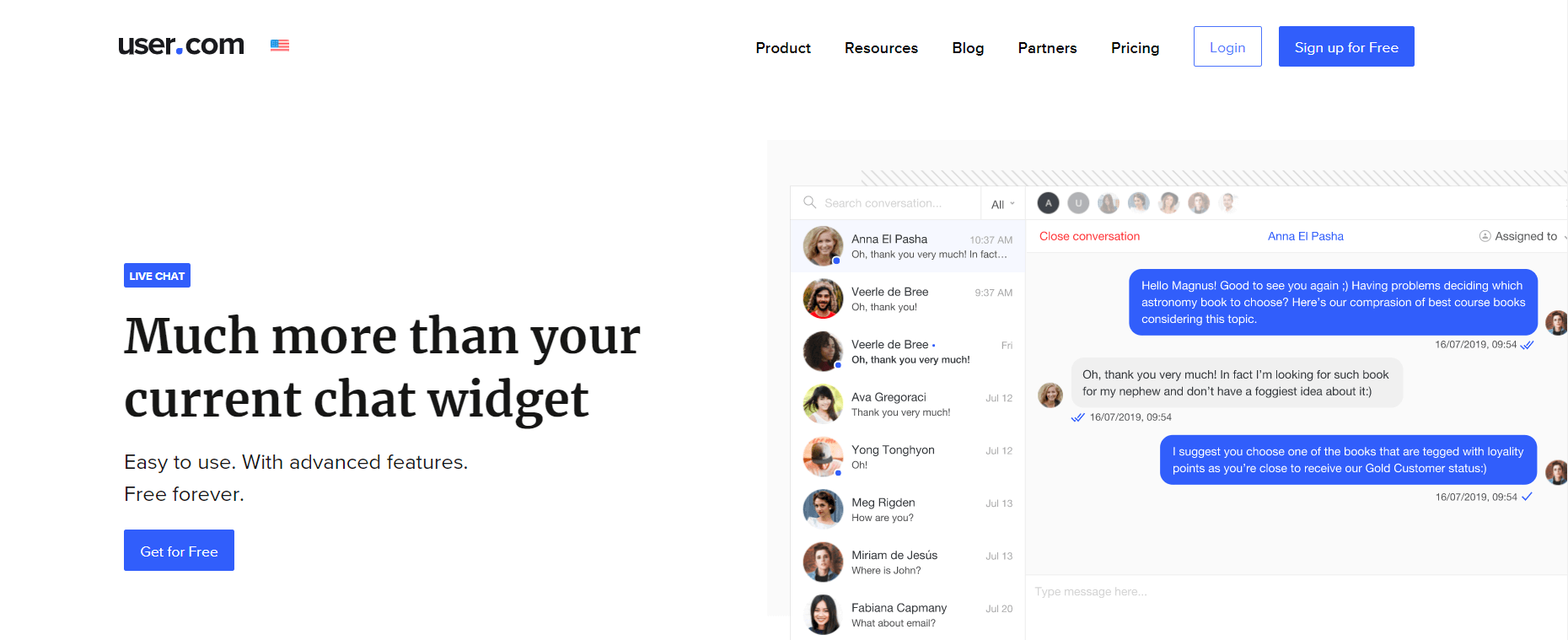Screen dimensions: 1568x640
Task: Click the Search conversation input field
Action: (x=895, y=203)
